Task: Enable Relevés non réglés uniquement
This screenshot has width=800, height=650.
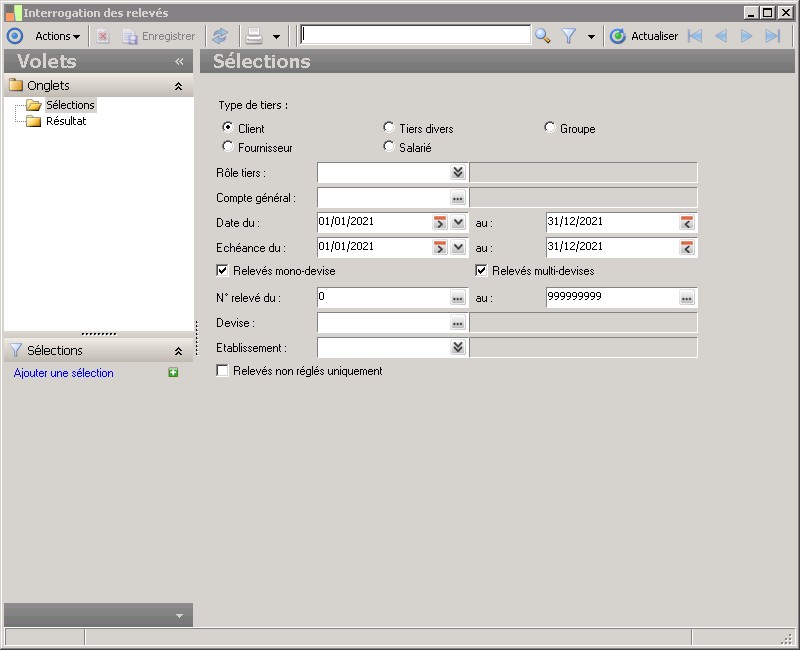Action: click(222, 370)
